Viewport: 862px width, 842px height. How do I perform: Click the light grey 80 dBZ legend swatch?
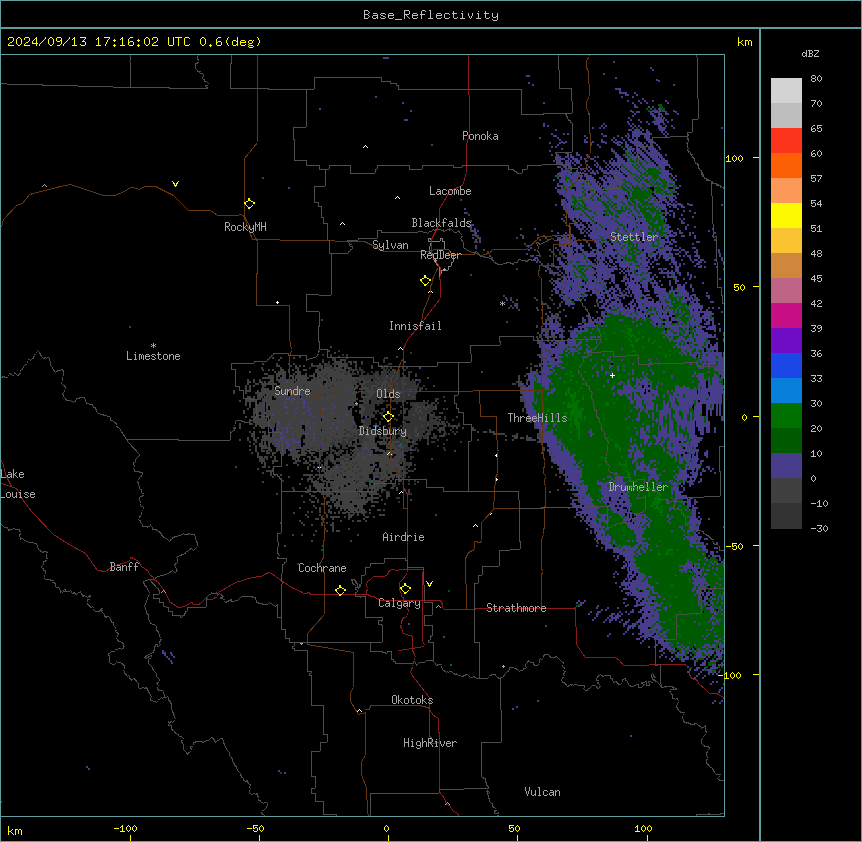(x=786, y=91)
